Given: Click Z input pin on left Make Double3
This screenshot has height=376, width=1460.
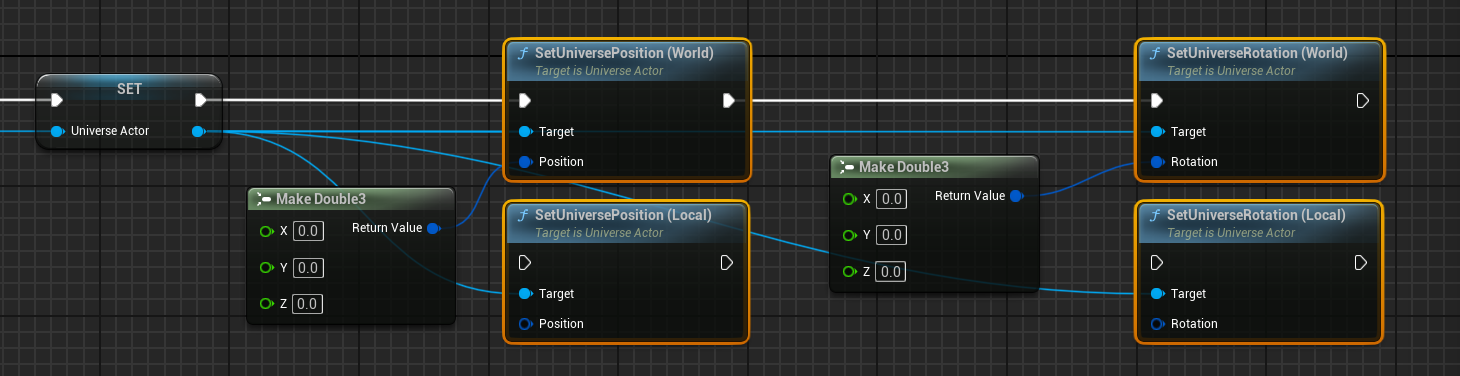Looking at the screenshot, I should pyautogui.click(x=266, y=304).
